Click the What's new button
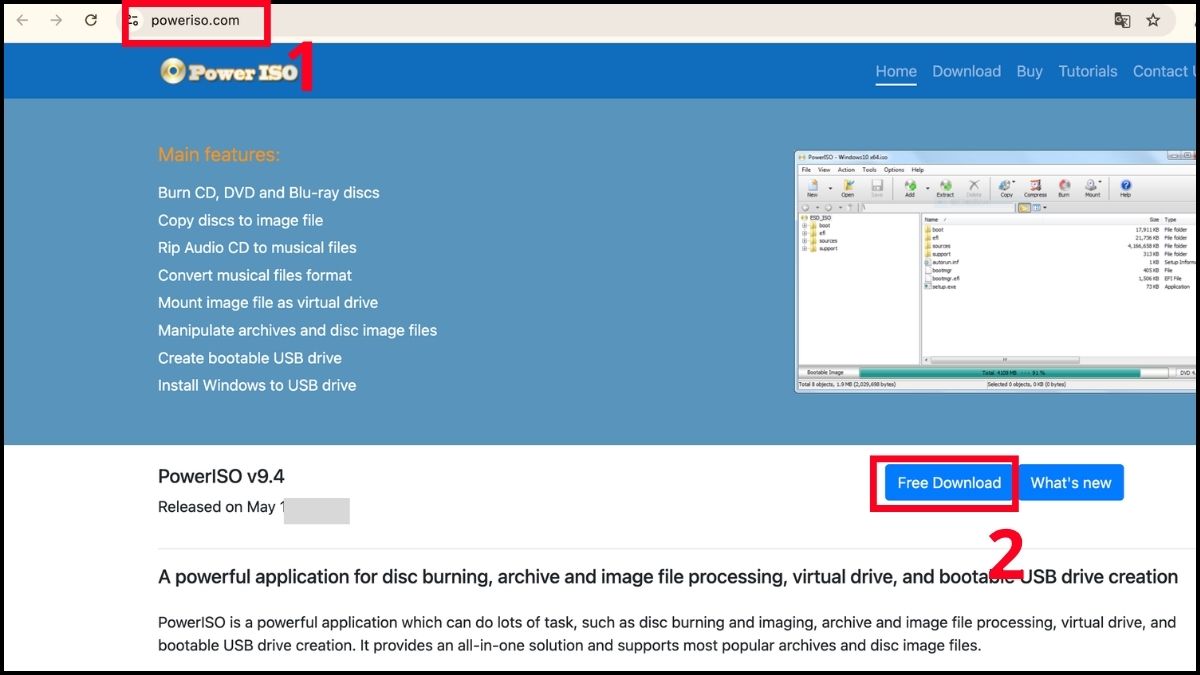The image size is (1200, 675). (1071, 483)
